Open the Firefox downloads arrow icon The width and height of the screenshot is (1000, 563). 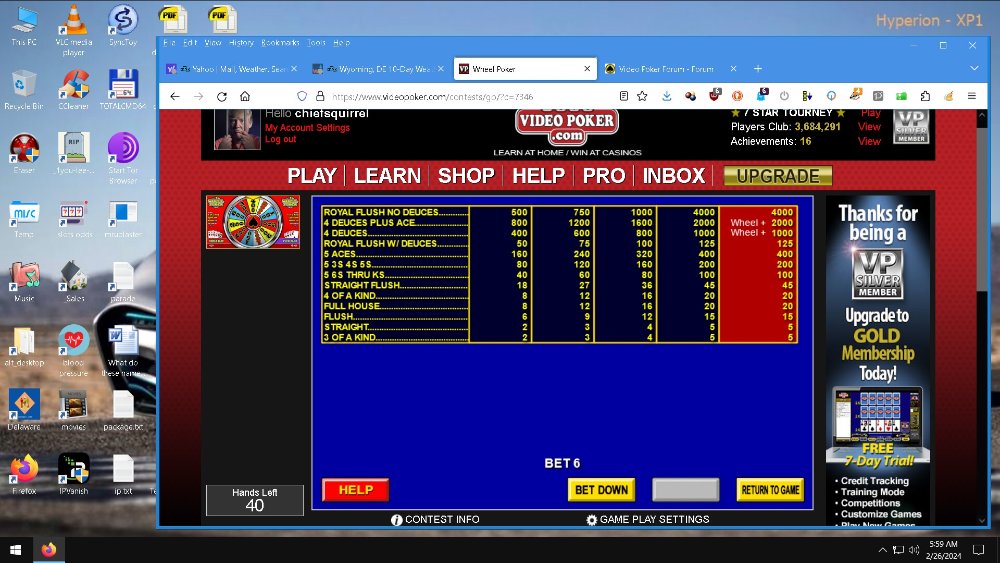point(667,96)
